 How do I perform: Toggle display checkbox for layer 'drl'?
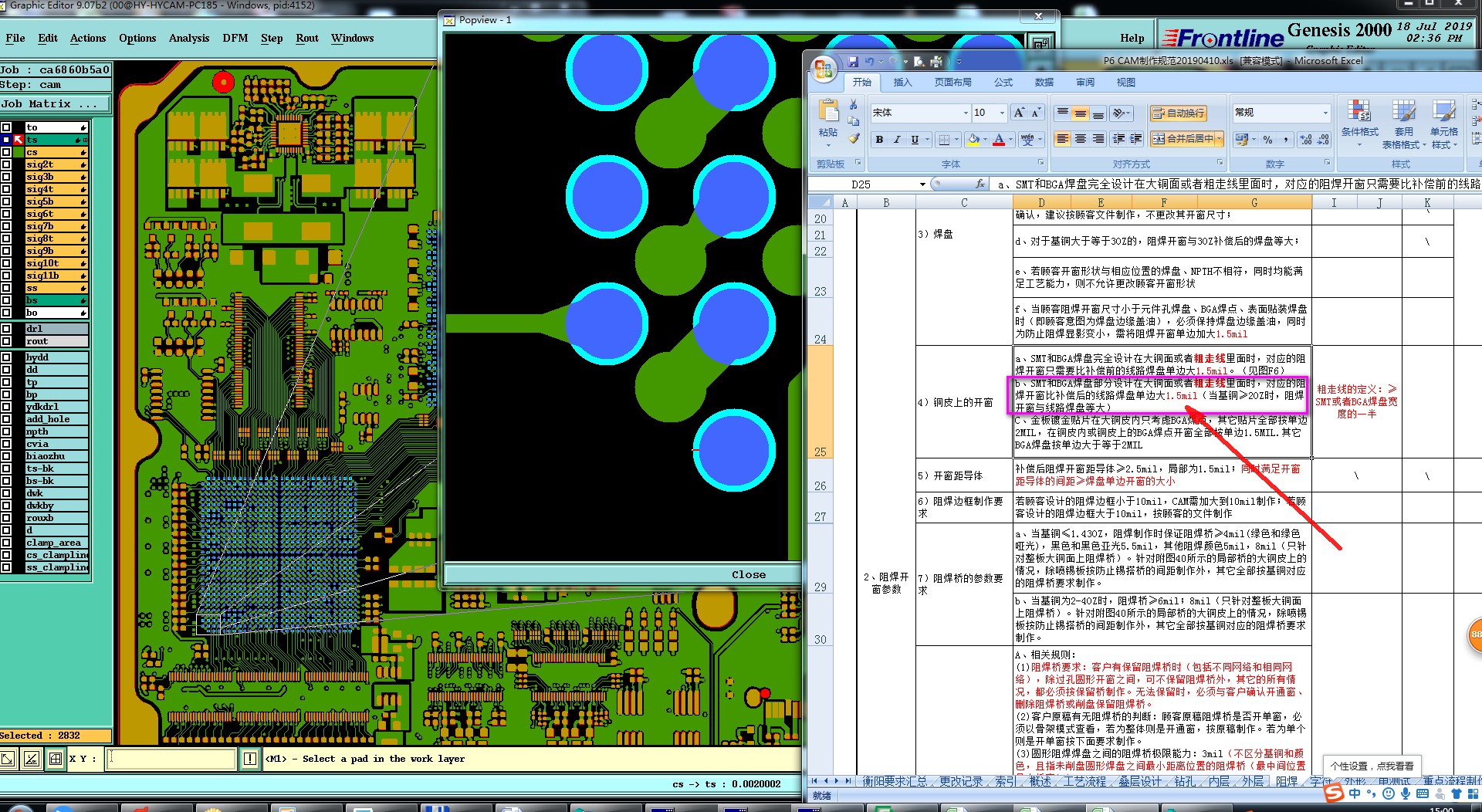point(6,329)
